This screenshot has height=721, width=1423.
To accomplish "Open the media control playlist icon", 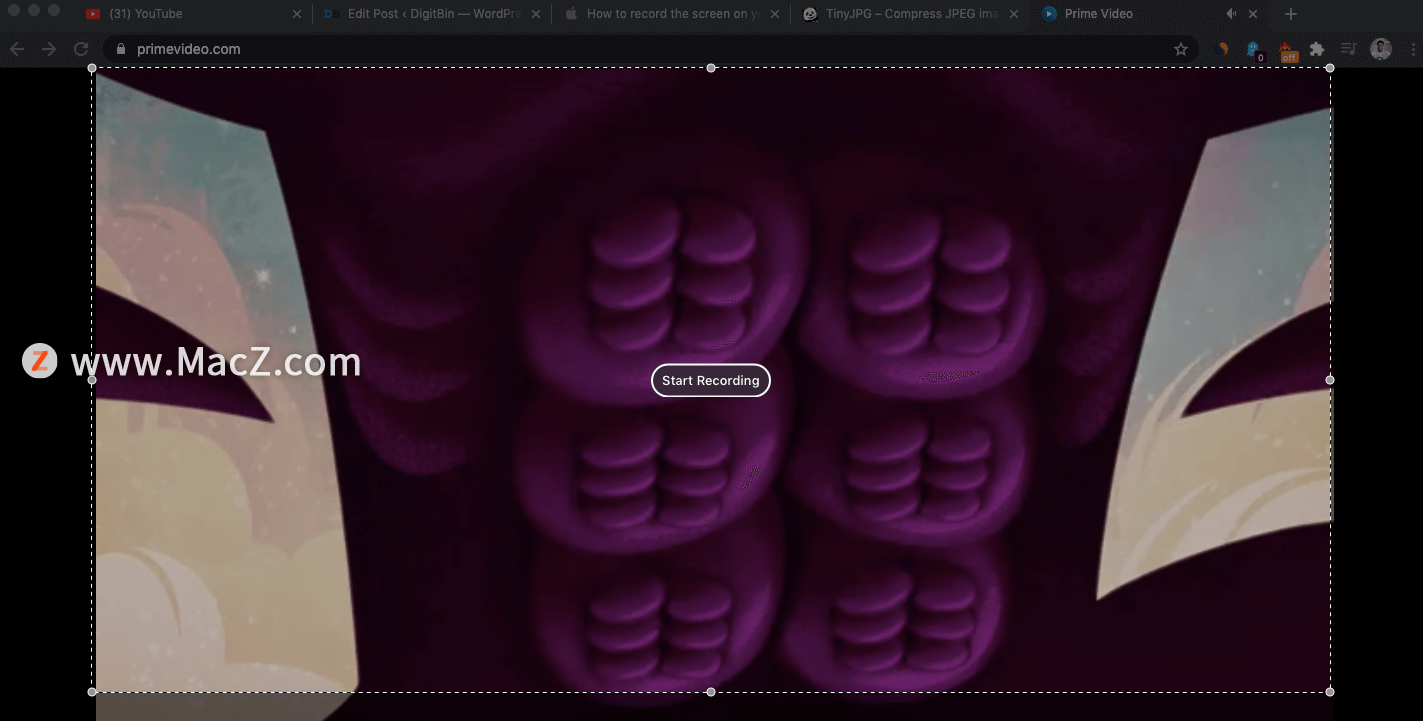I will [x=1349, y=49].
